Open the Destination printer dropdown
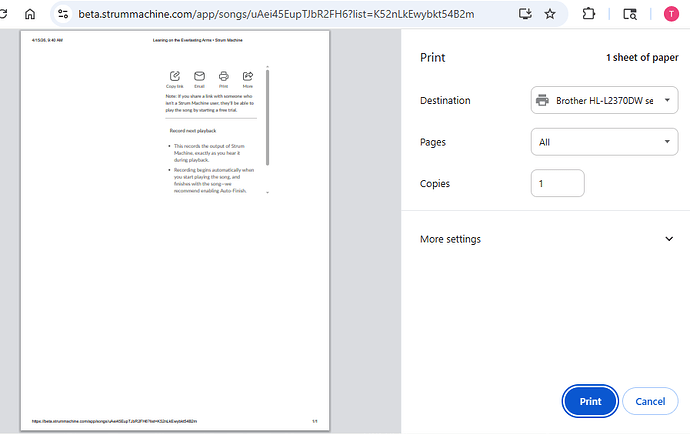Screen dimensions: 690x434 pos(604,100)
